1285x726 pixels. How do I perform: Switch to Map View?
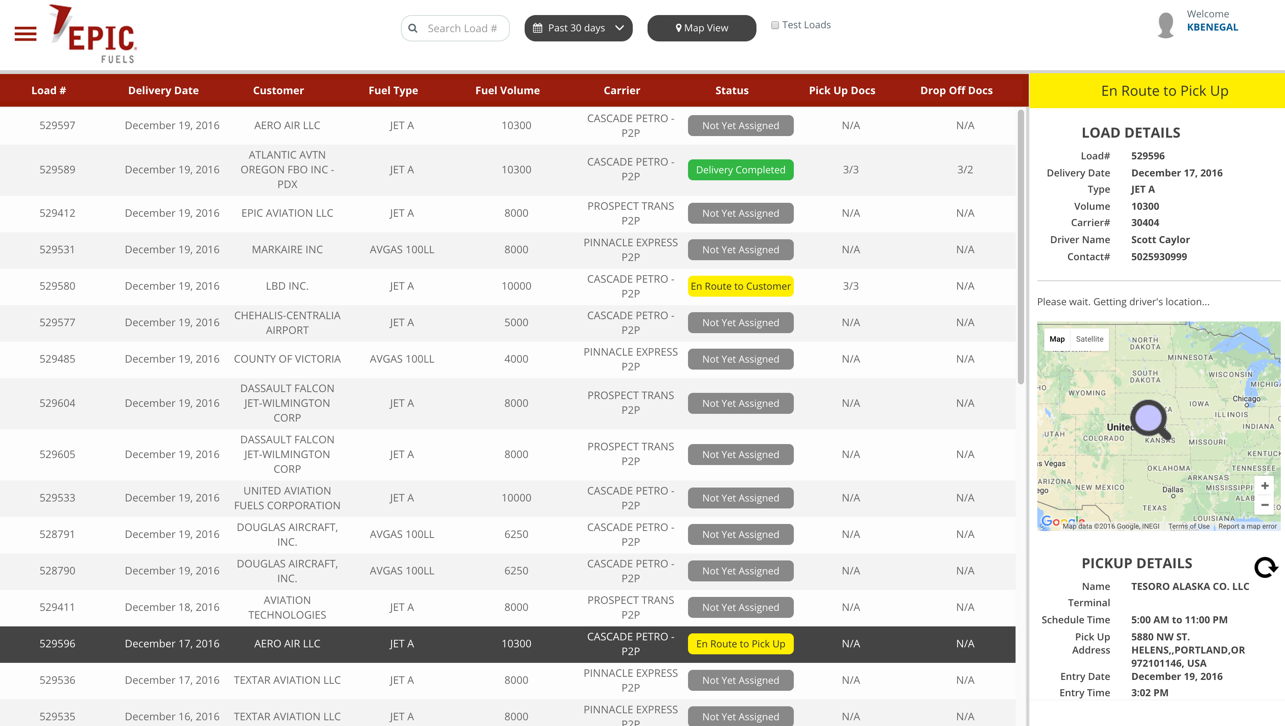pyautogui.click(x=702, y=28)
